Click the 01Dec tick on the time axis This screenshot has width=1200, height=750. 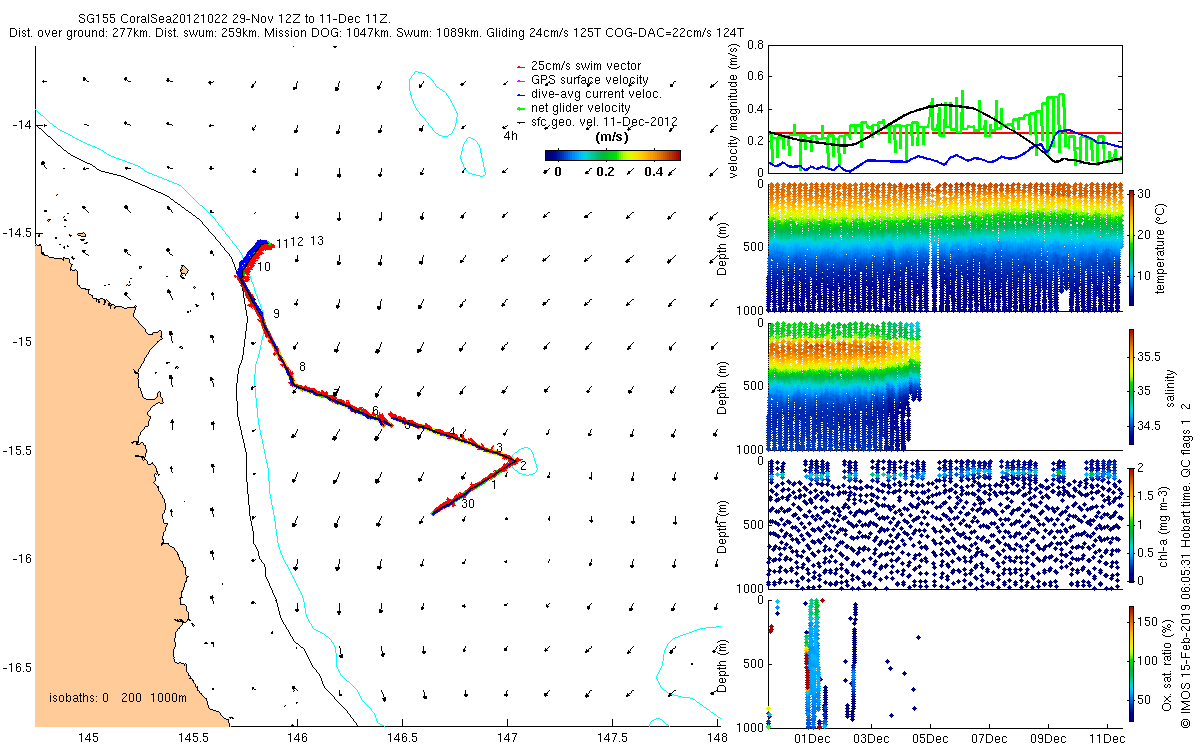812,739
